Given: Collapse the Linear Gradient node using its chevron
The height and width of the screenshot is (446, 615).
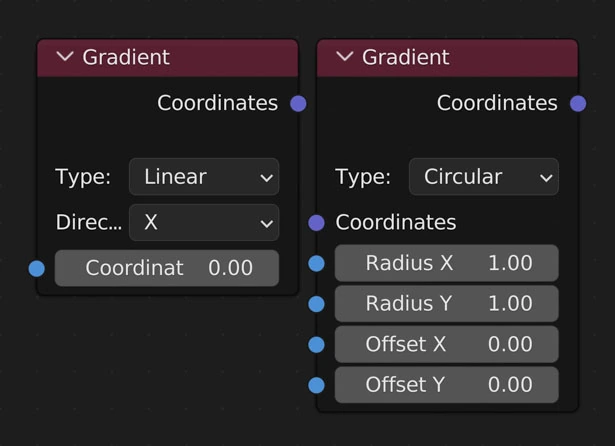Looking at the screenshot, I should click(x=66, y=57).
